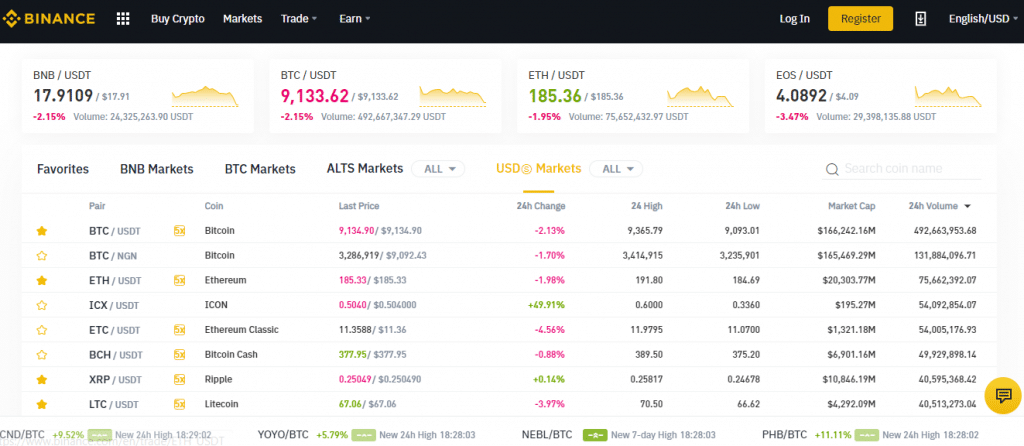Click the PHB/BTC ticker chart badge

(x=866, y=434)
